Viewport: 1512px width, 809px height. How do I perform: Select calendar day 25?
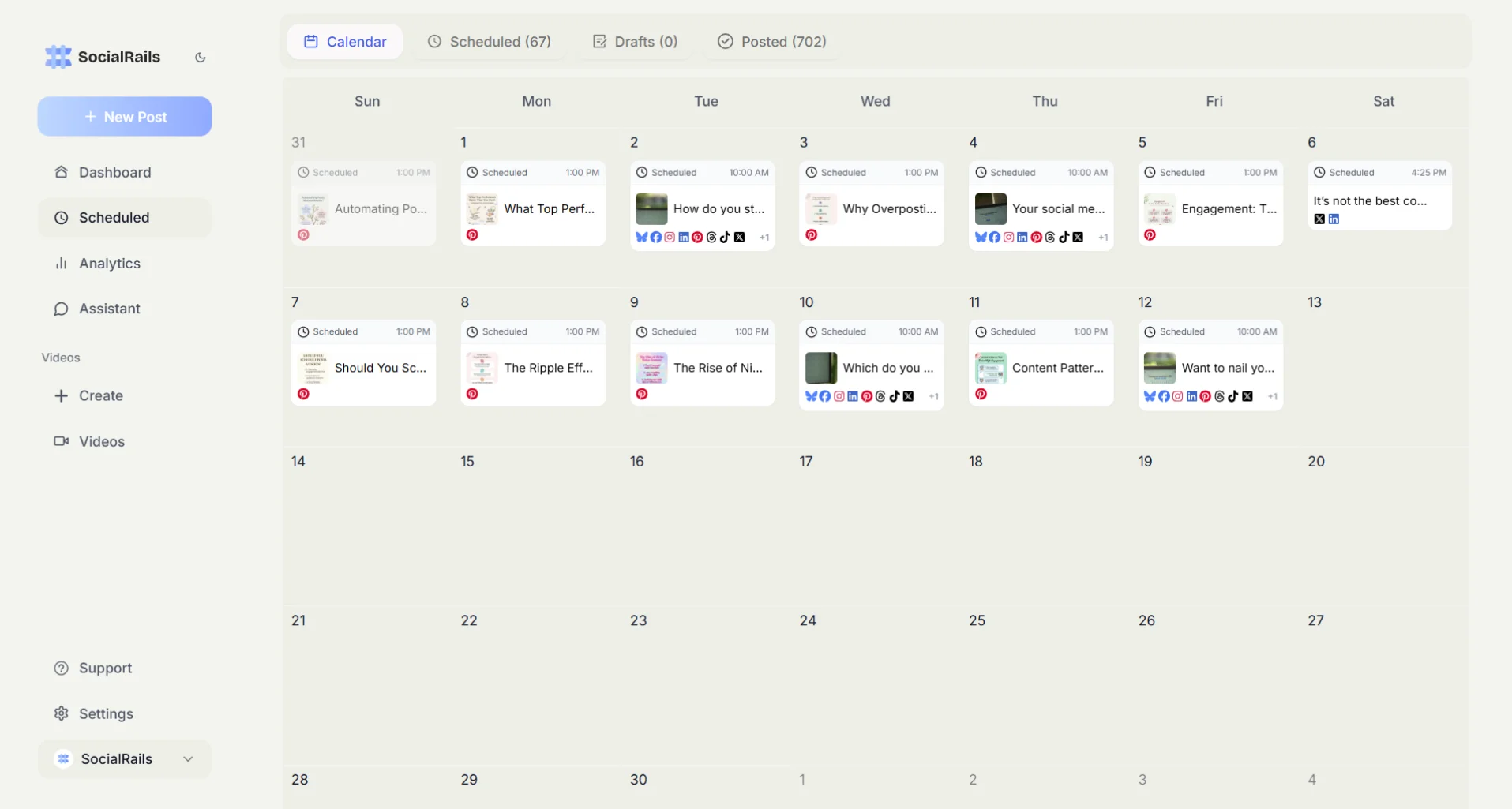[x=977, y=620]
